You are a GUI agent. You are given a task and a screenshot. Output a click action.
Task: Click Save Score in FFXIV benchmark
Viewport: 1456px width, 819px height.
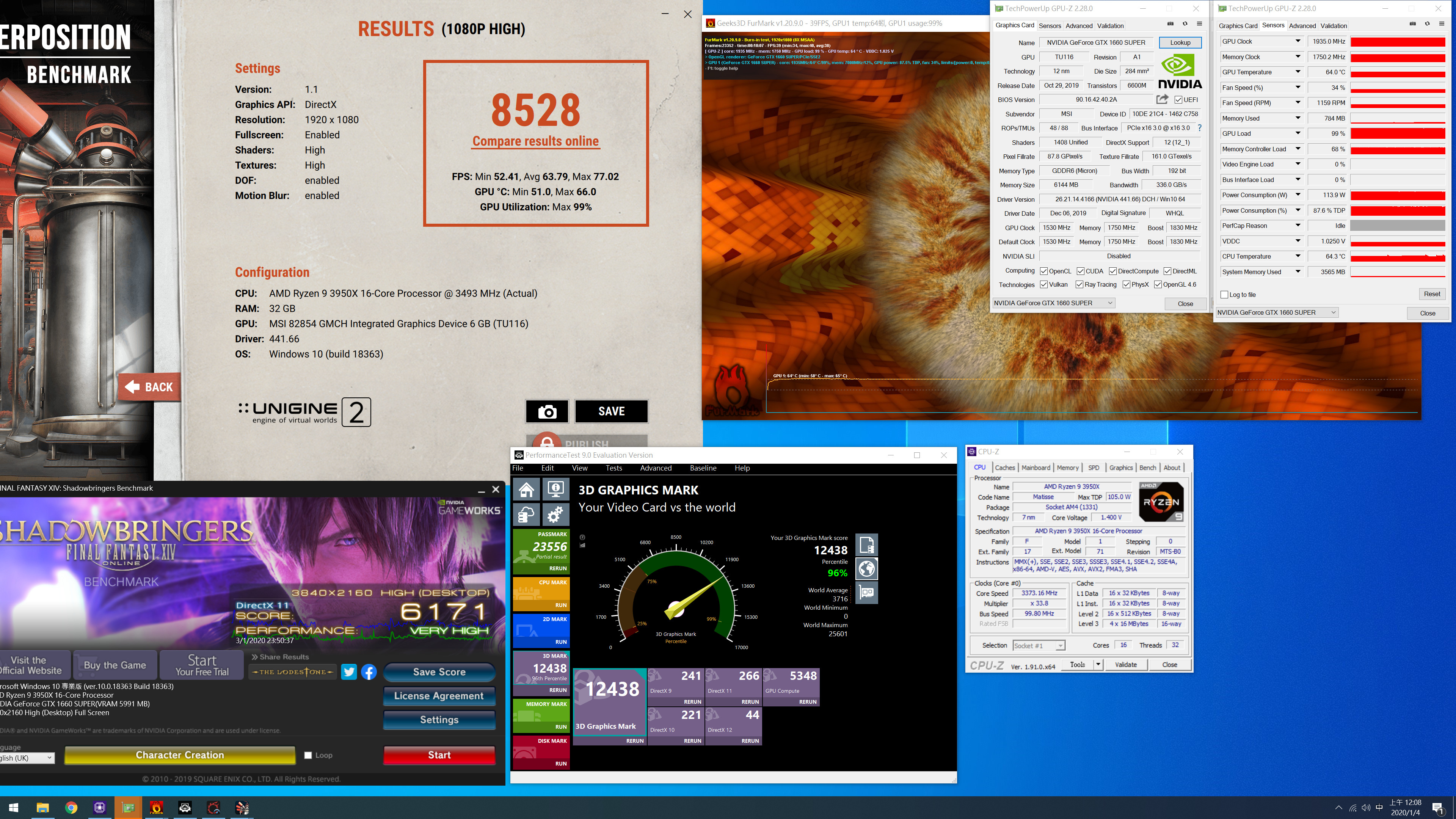click(x=439, y=672)
